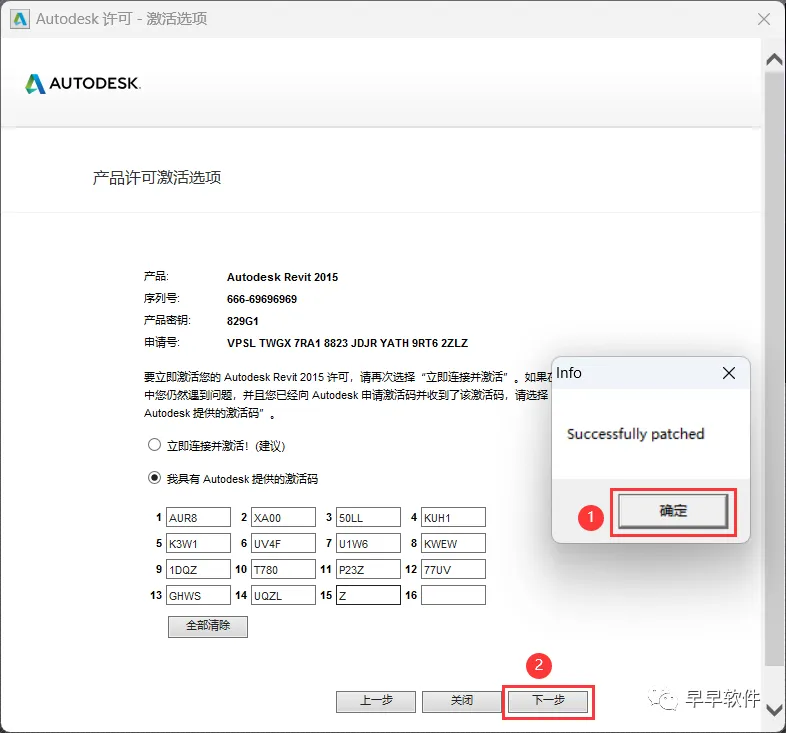The height and width of the screenshot is (733, 786).
Task: Select 立即连接并激活 radio option
Action: 154,445
